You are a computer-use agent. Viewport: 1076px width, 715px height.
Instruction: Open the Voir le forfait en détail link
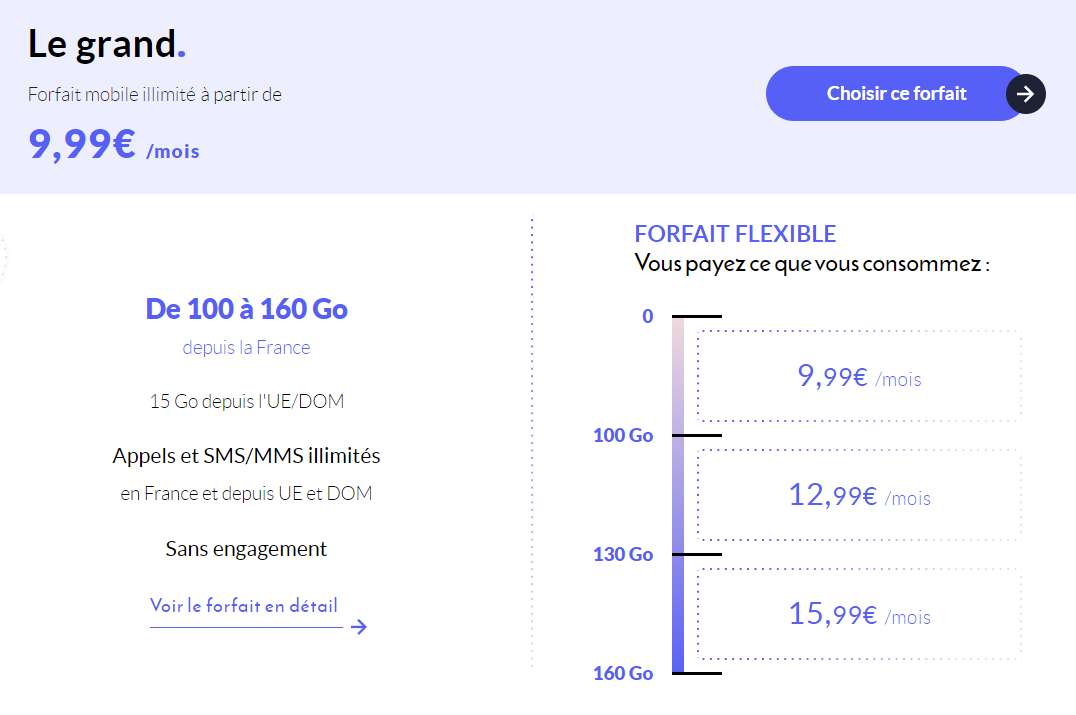tap(244, 606)
